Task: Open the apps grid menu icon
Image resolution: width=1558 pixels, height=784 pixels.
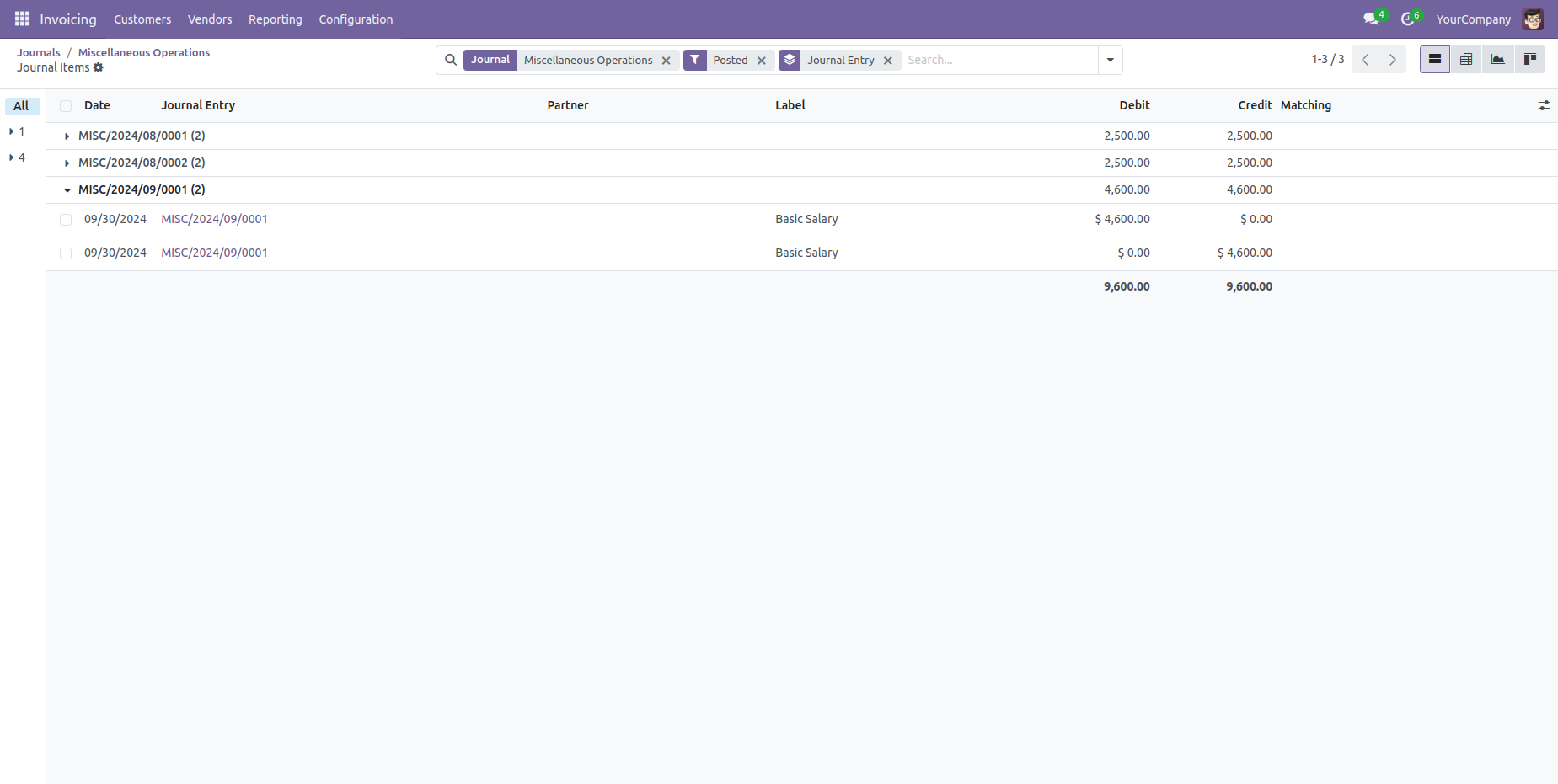Action: click(22, 19)
